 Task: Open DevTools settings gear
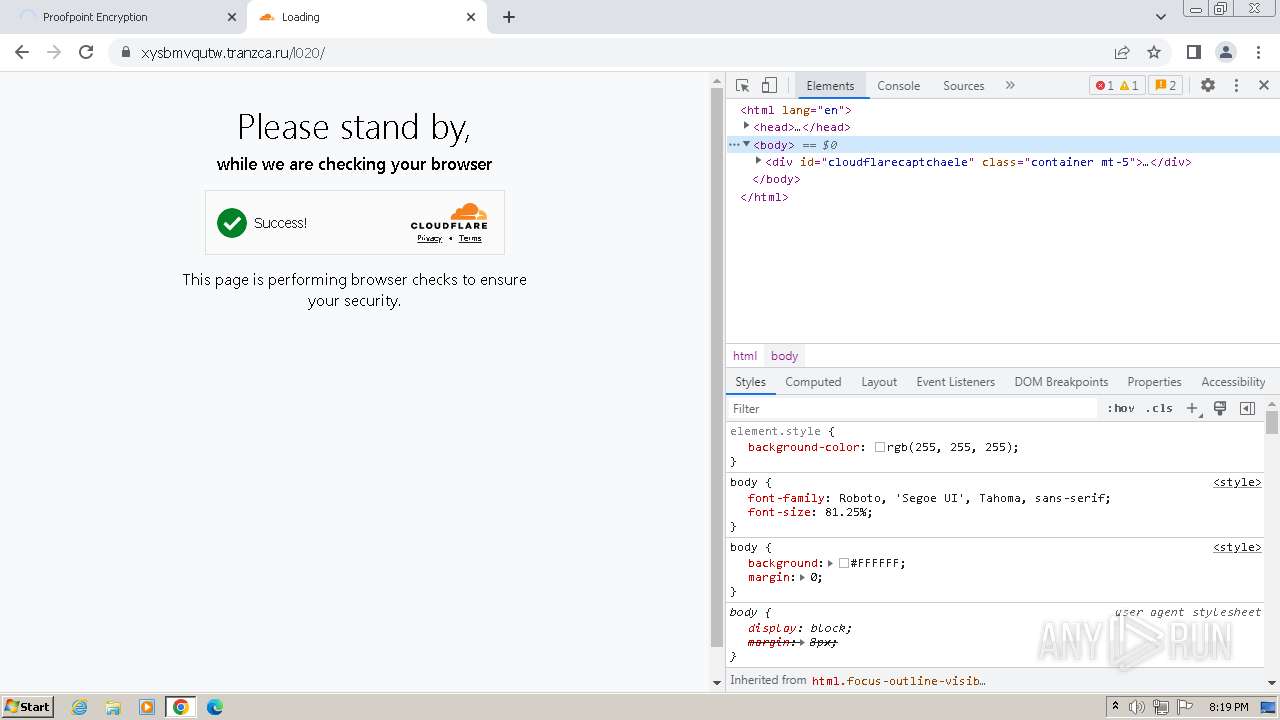click(1208, 86)
